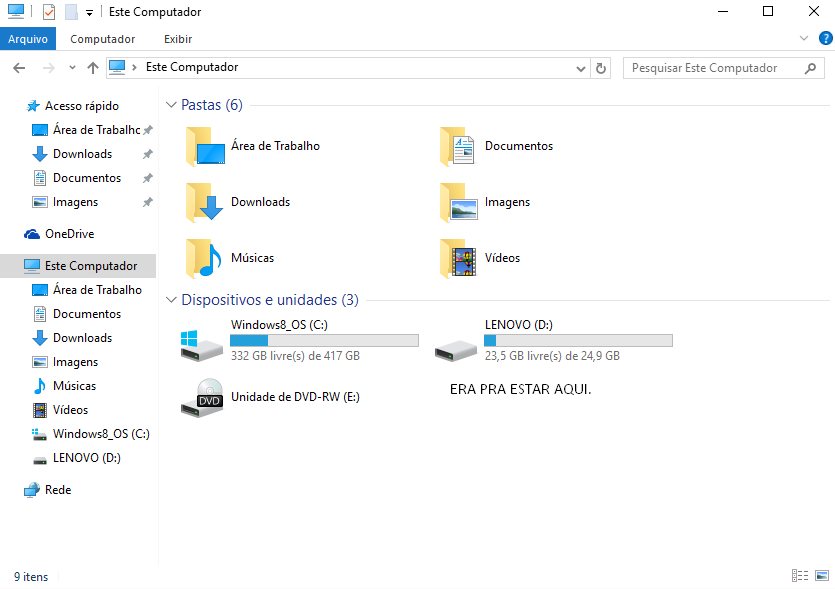Click the computer icon in the address bar
This screenshot has height=589, width=835.
[x=117, y=67]
